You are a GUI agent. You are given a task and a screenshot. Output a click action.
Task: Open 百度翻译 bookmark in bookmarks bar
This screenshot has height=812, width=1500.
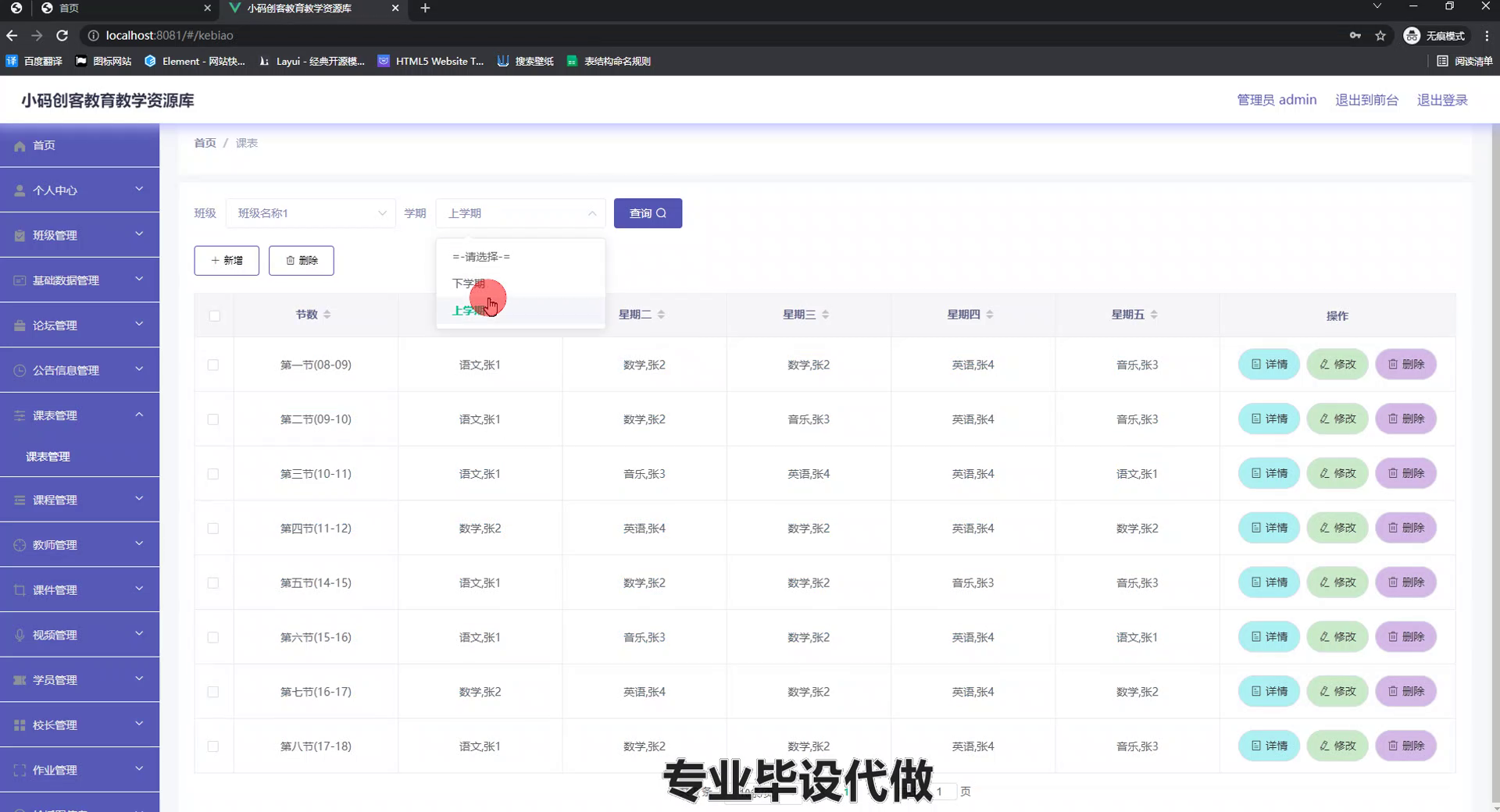pos(34,61)
